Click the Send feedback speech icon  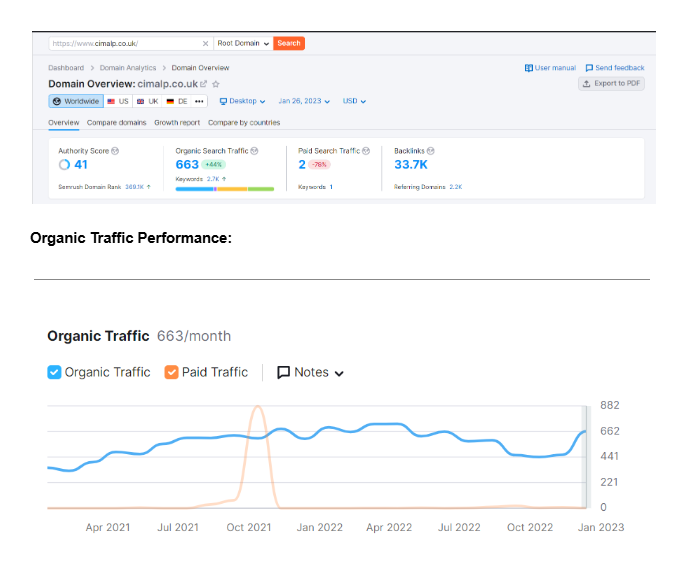tap(589, 68)
